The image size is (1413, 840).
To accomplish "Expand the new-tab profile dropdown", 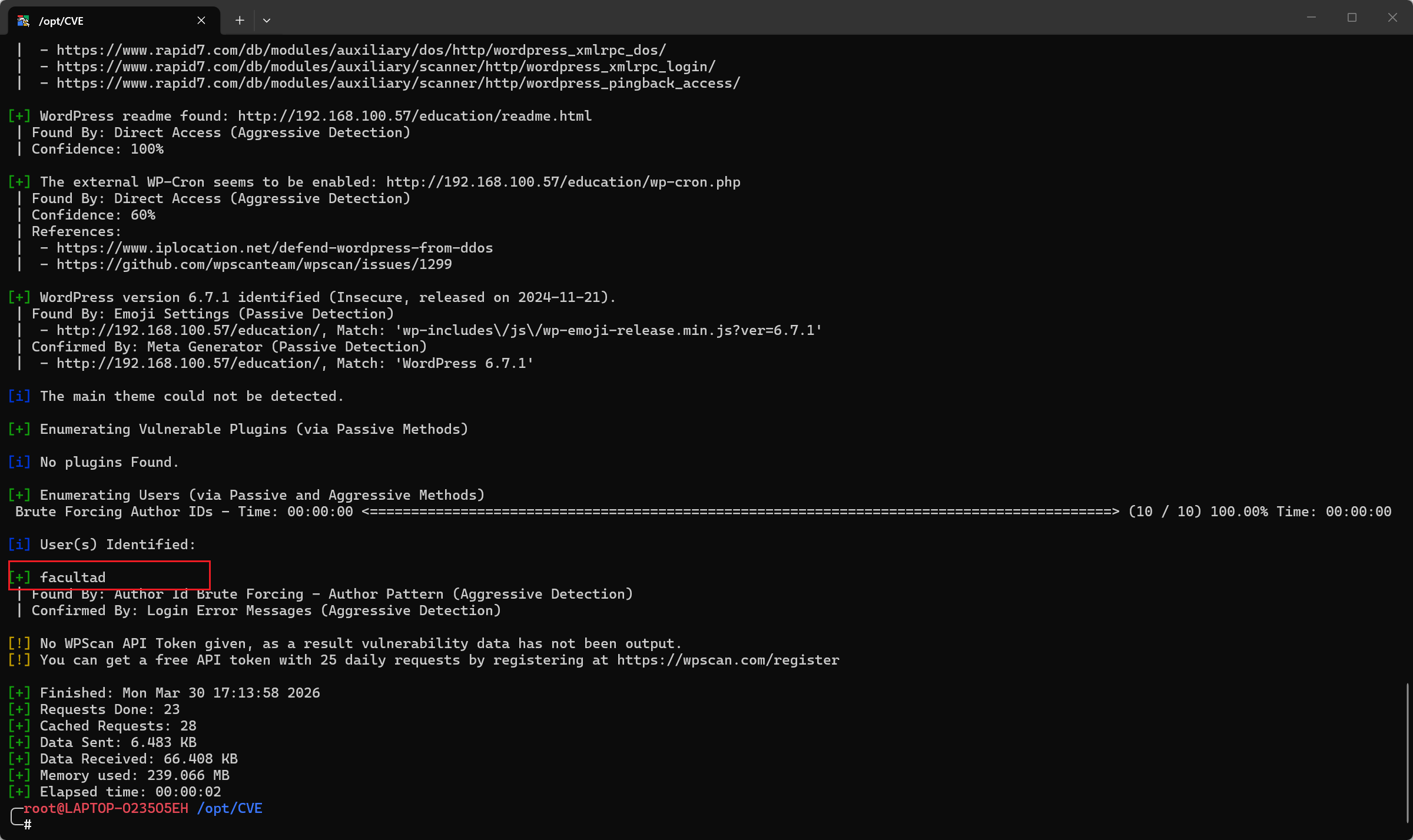I will [x=267, y=21].
